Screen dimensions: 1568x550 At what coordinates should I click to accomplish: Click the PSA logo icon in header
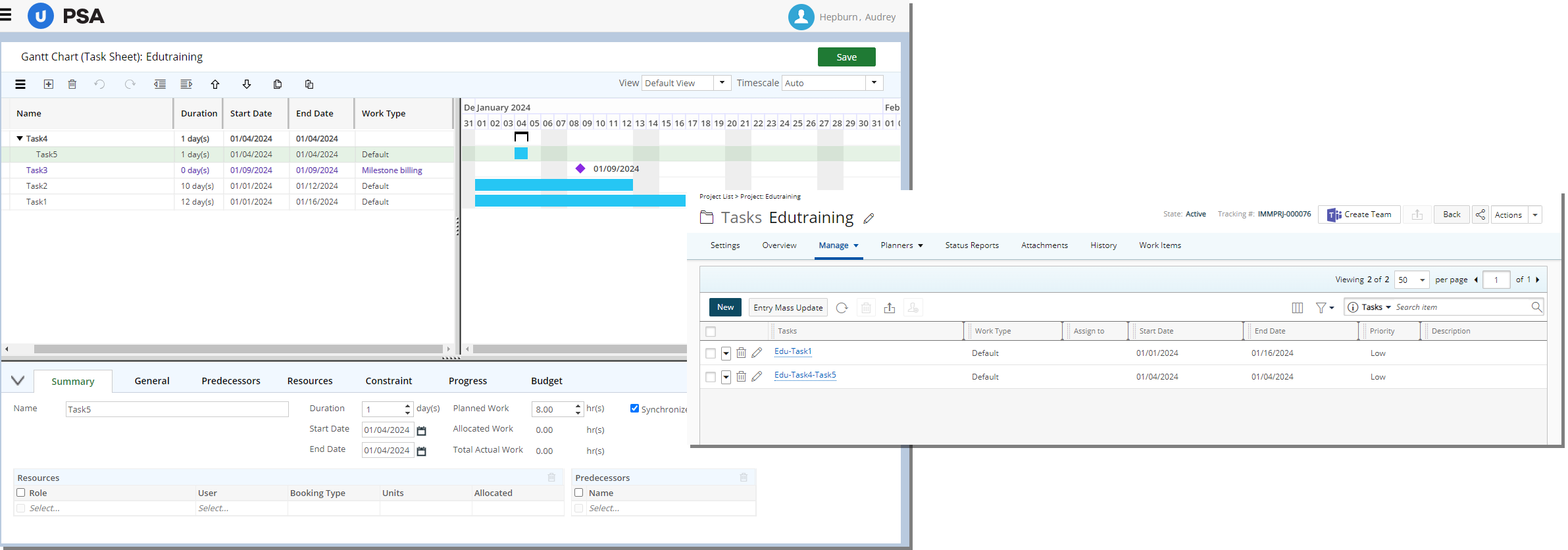point(41,16)
